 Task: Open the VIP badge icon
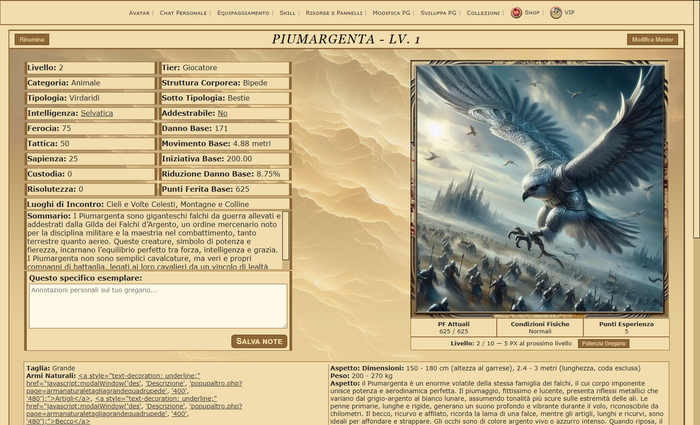[x=556, y=13]
